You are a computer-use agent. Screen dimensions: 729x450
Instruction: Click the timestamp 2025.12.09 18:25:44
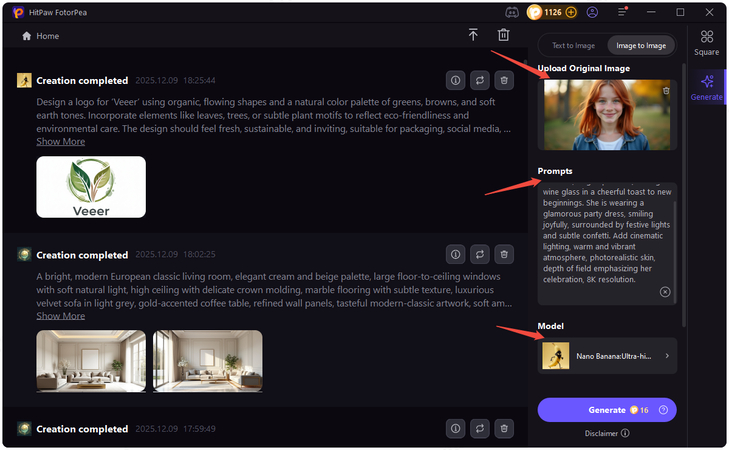click(175, 80)
